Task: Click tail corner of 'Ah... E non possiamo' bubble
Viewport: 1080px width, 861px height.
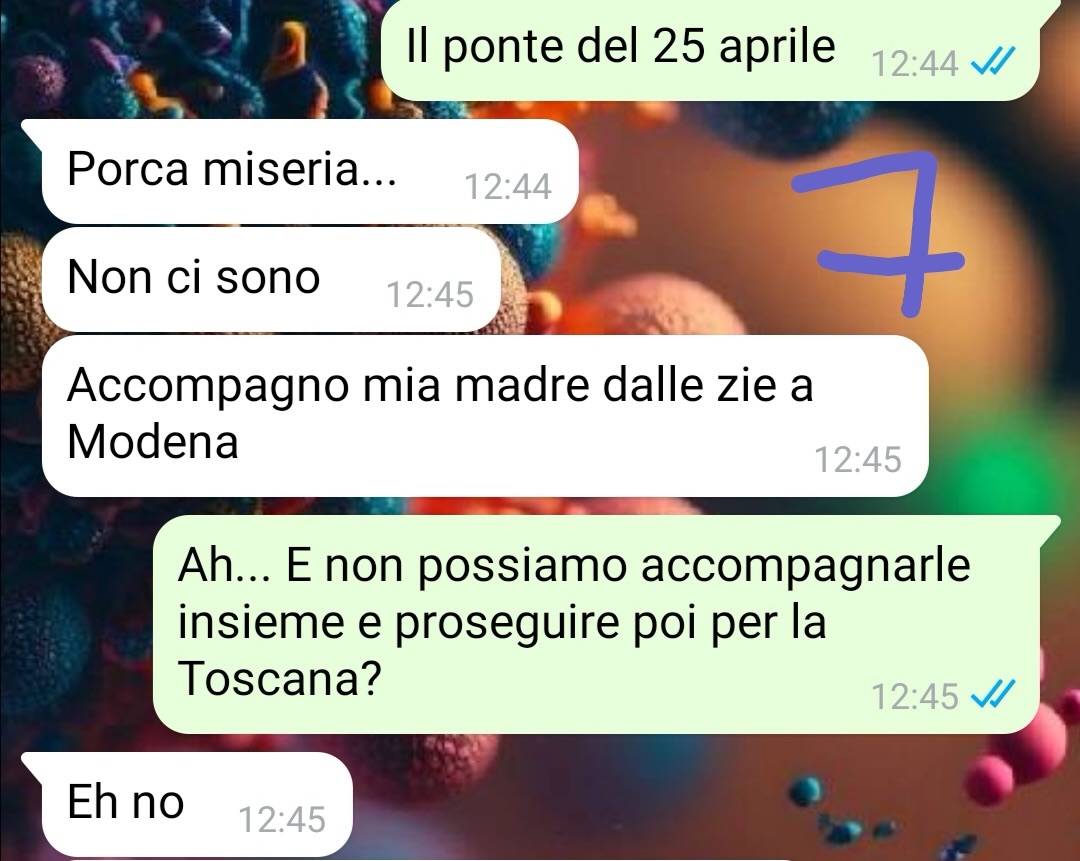Action: (x=1048, y=526)
